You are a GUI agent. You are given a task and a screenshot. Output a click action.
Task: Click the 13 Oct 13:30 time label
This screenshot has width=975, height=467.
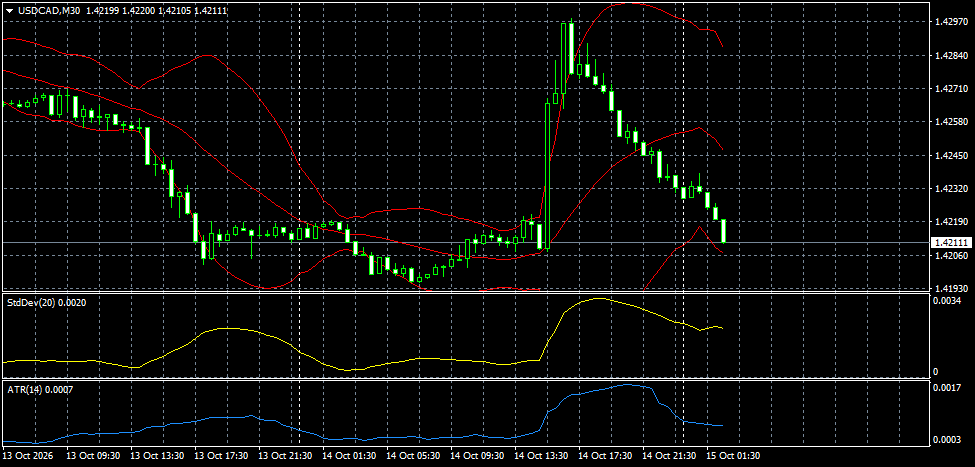(156, 456)
